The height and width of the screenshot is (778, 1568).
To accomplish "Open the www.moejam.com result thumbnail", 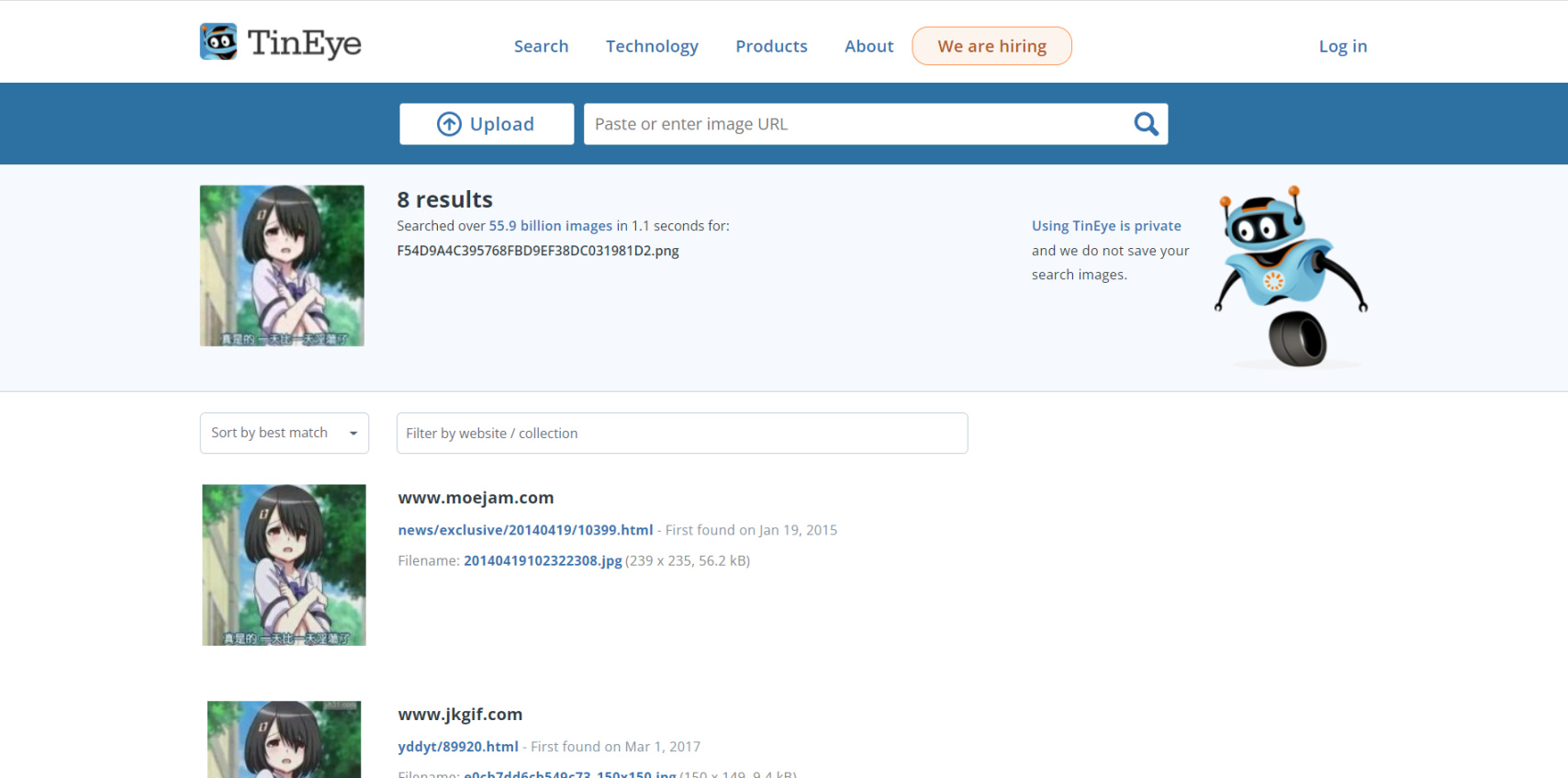I will tap(284, 565).
